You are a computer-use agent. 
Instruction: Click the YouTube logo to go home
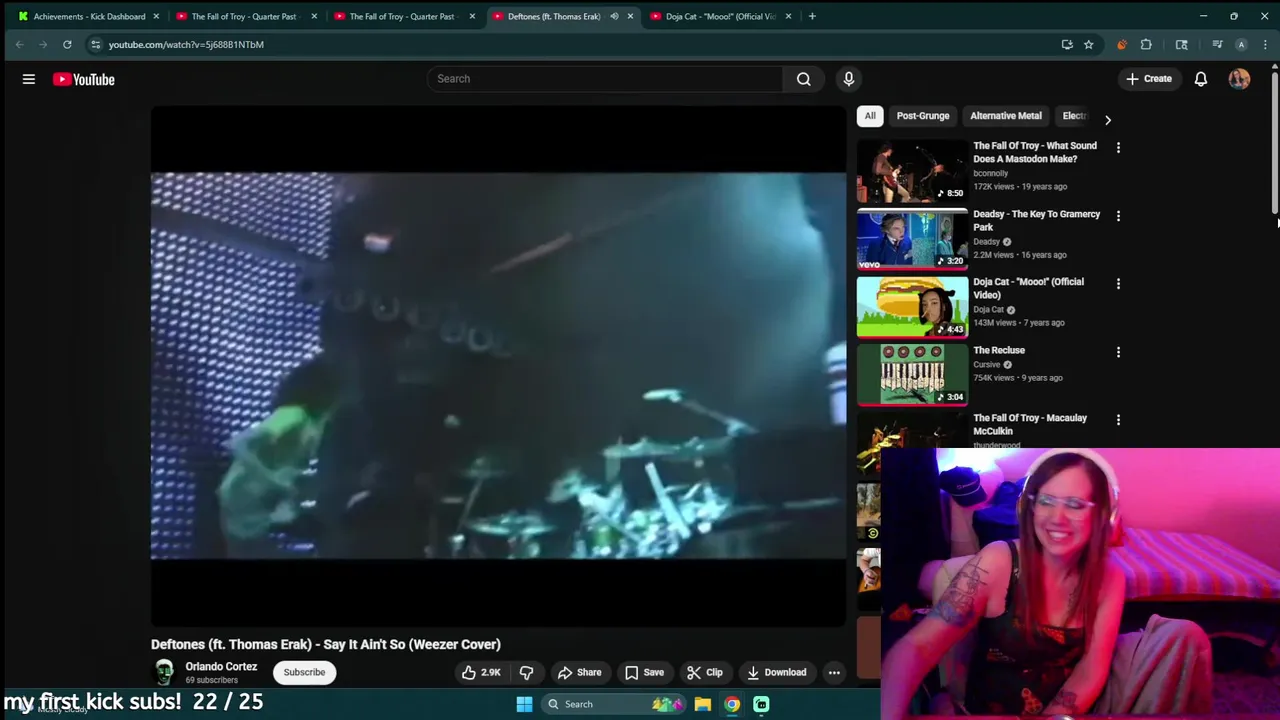coord(84,79)
